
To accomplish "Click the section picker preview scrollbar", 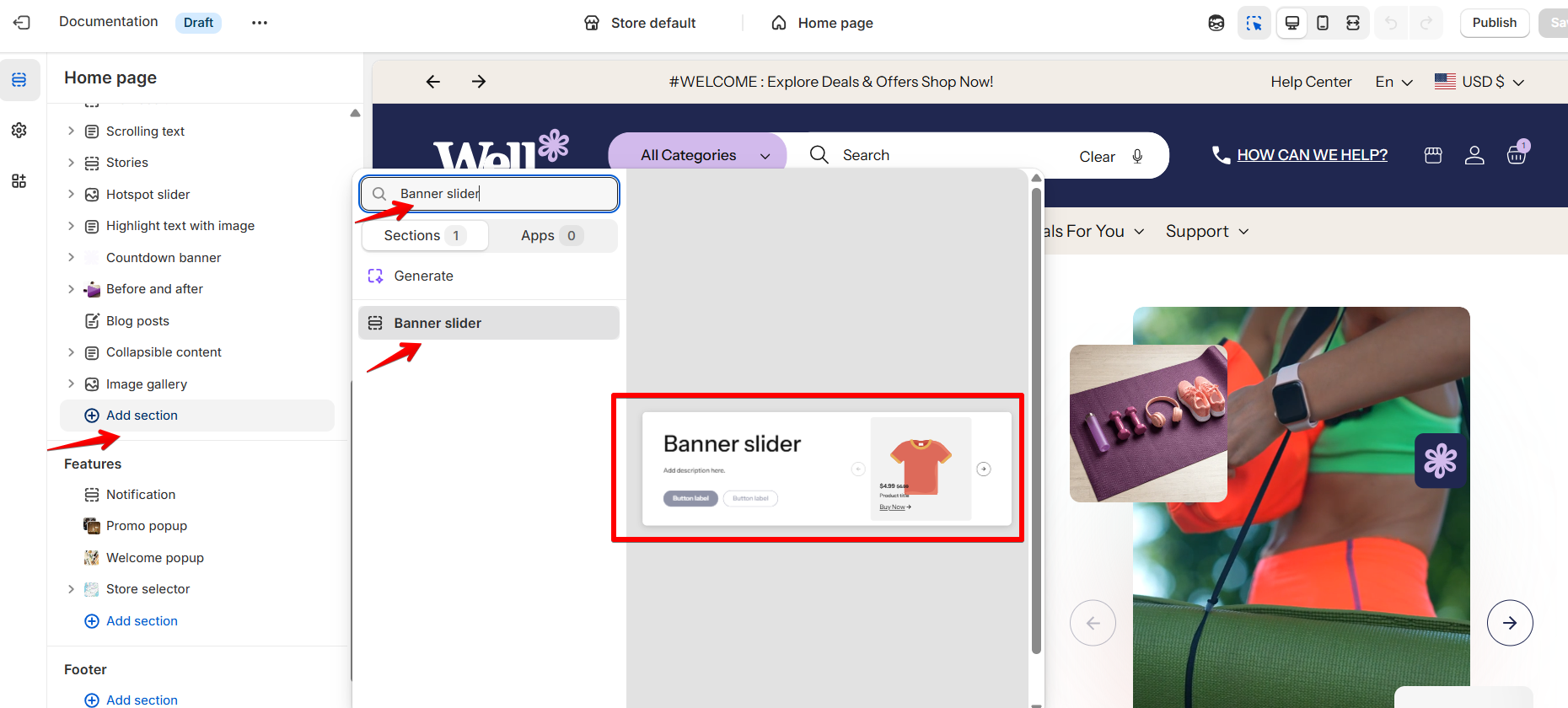I will point(1036,420).
